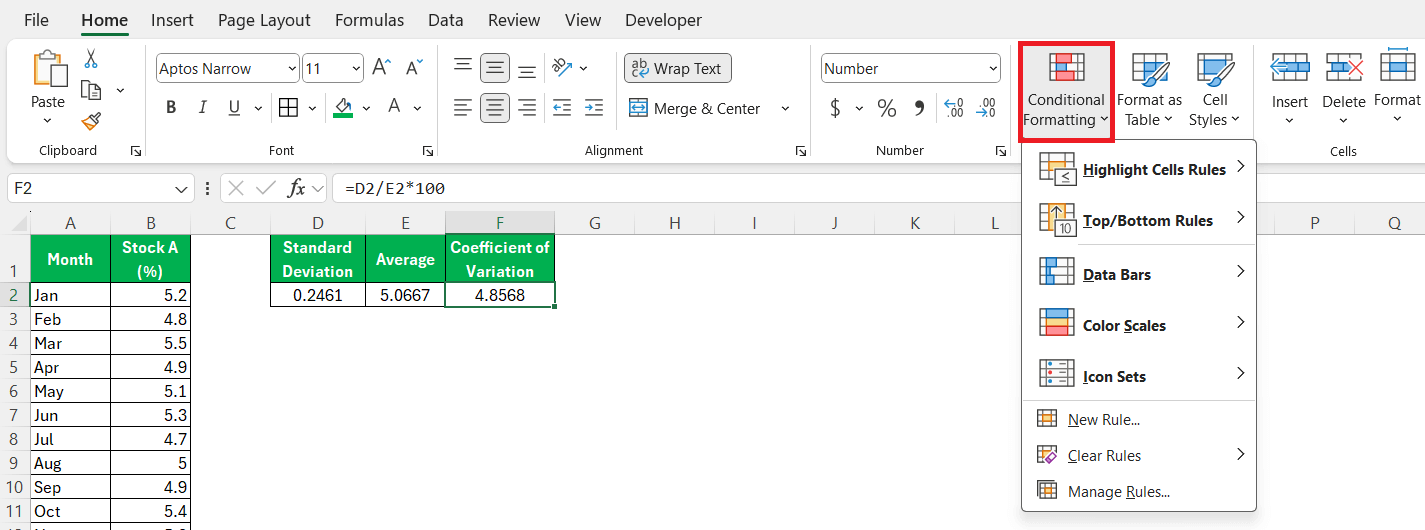
Task: Switch to the Page Layout tab
Action: pyautogui.click(x=264, y=20)
